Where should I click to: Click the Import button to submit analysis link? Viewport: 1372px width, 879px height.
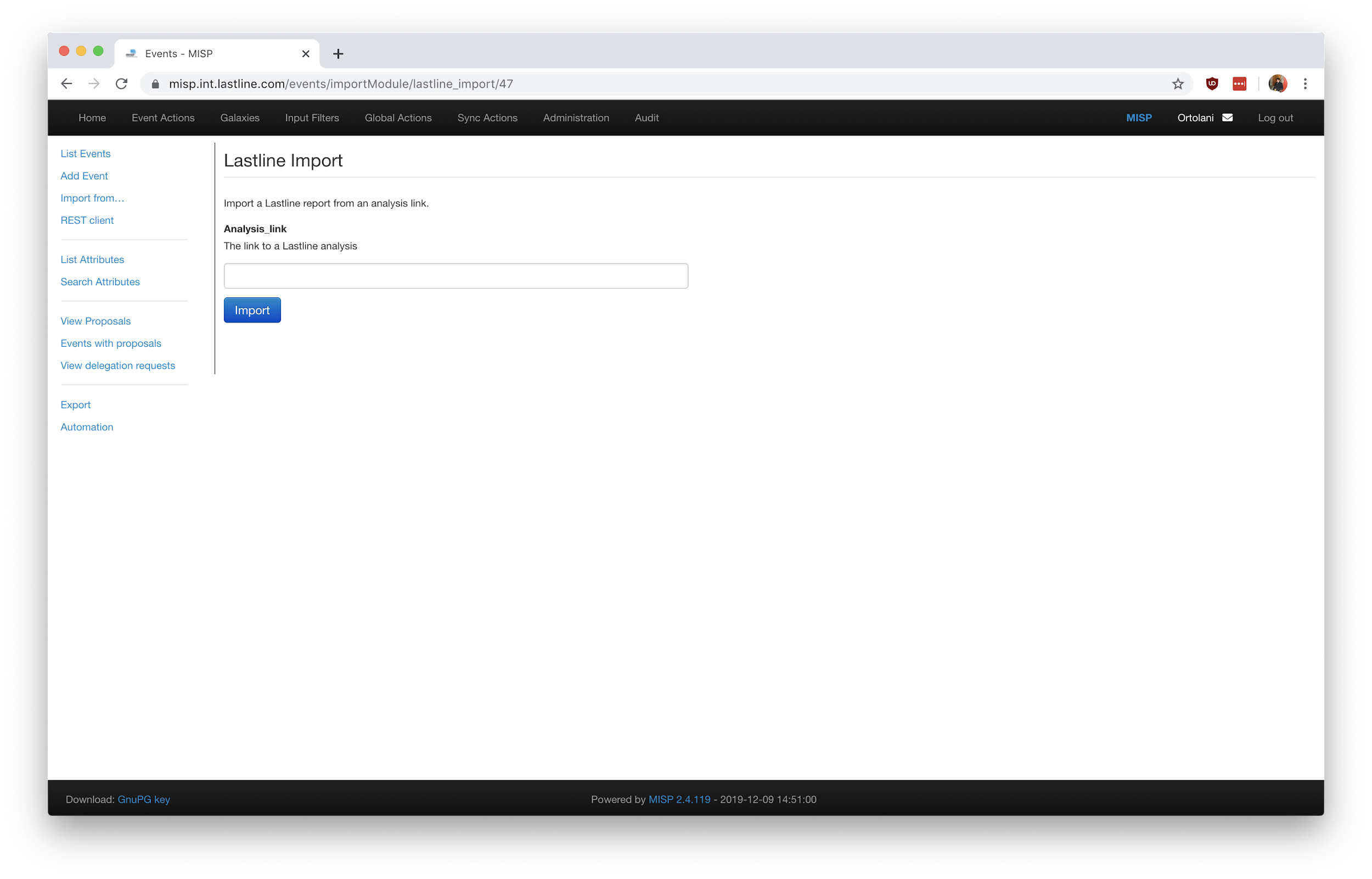click(x=252, y=310)
